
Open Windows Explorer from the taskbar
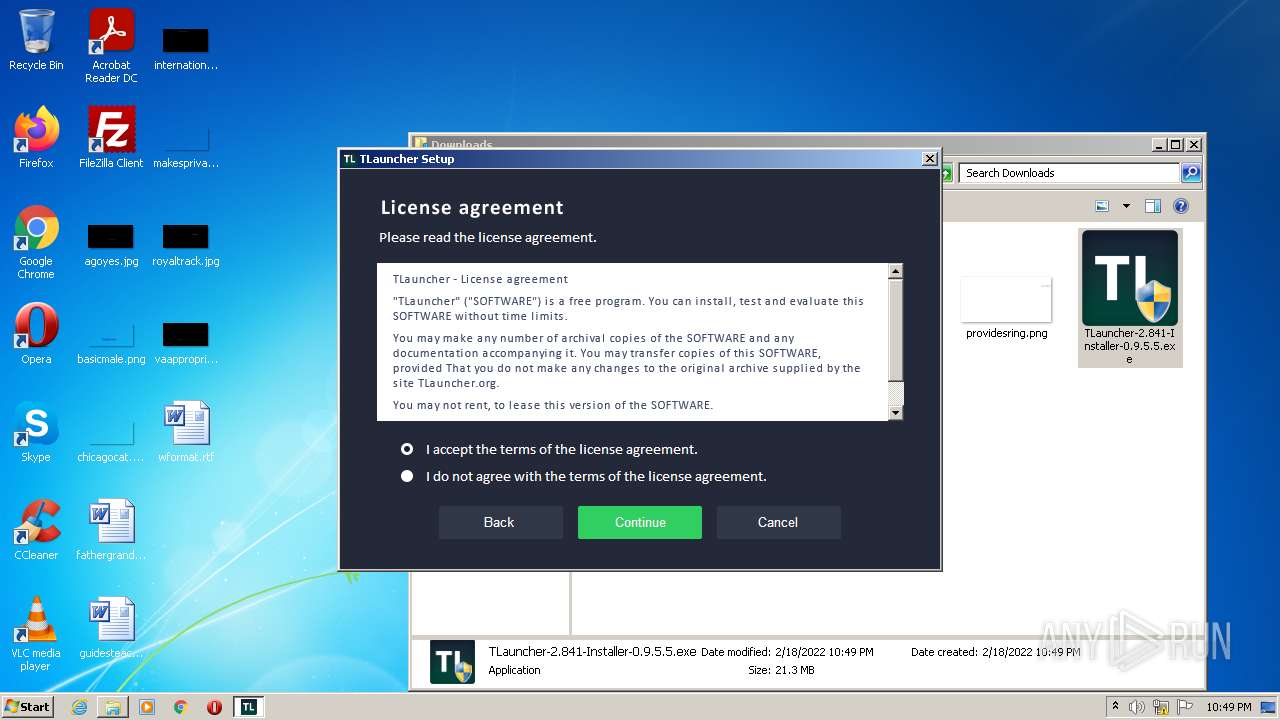coord(113,707)
